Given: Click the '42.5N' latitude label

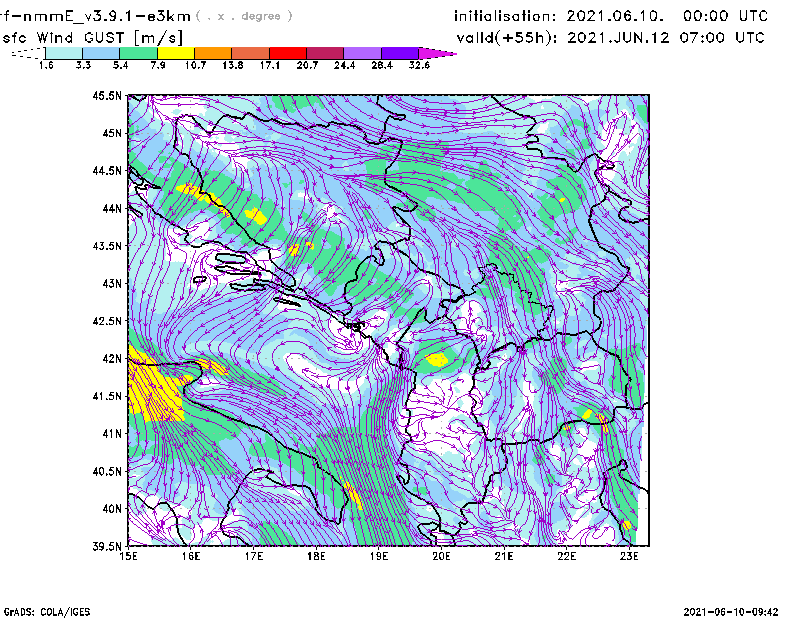Looking at the screenshot, I should click(x=107, y=320).
